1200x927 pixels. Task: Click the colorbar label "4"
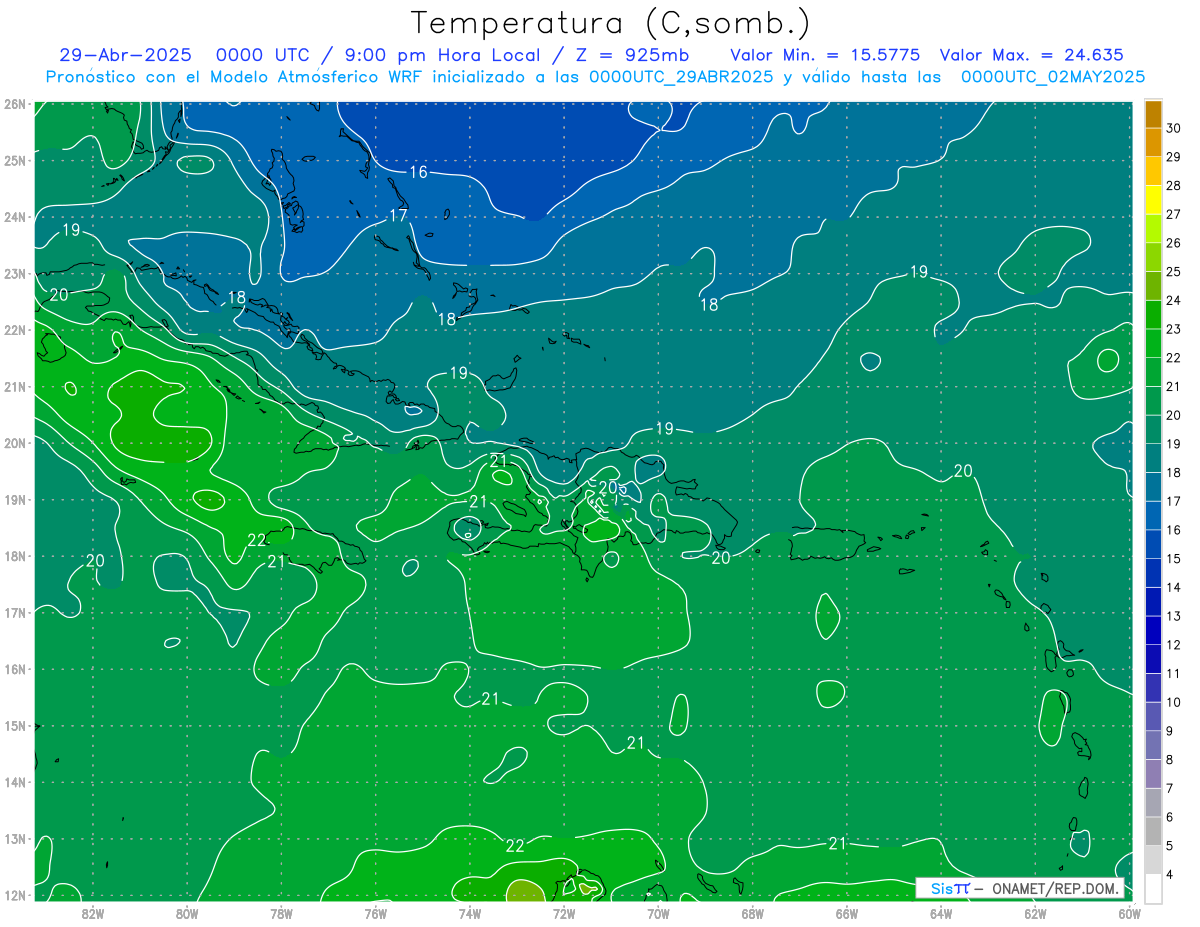[x=1170, y=875]
